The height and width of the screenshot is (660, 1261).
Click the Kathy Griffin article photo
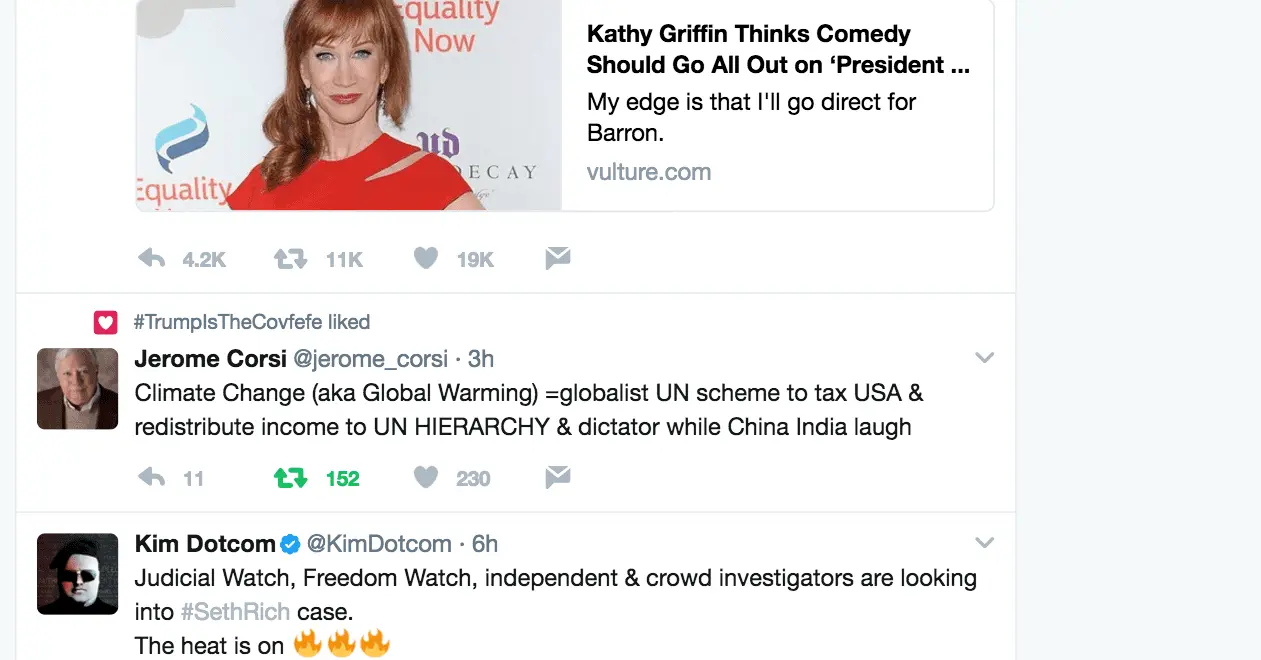pyautogui.click(x=348, y=105)
